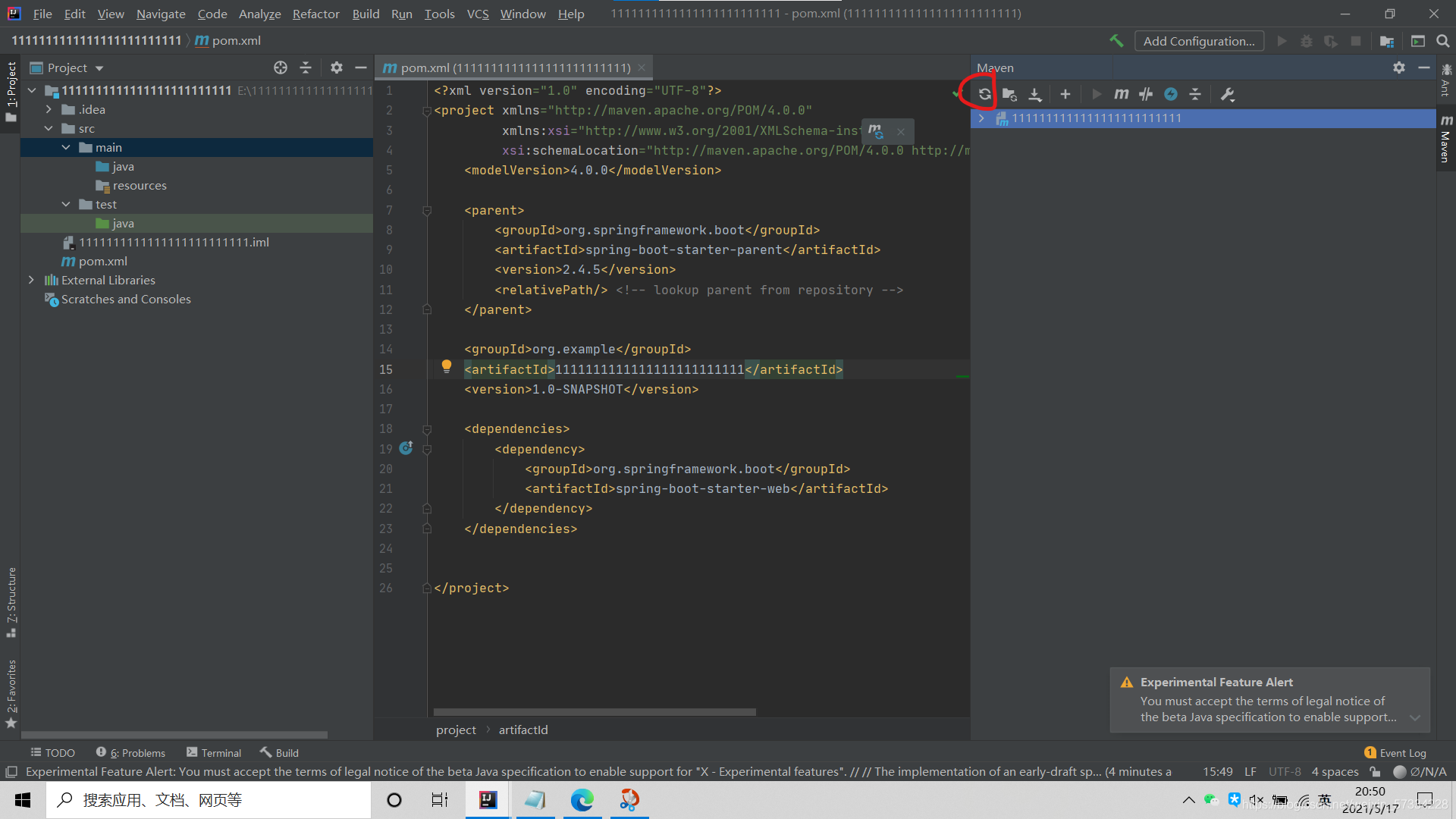Open the Problems tool window

tap(130, 752)
